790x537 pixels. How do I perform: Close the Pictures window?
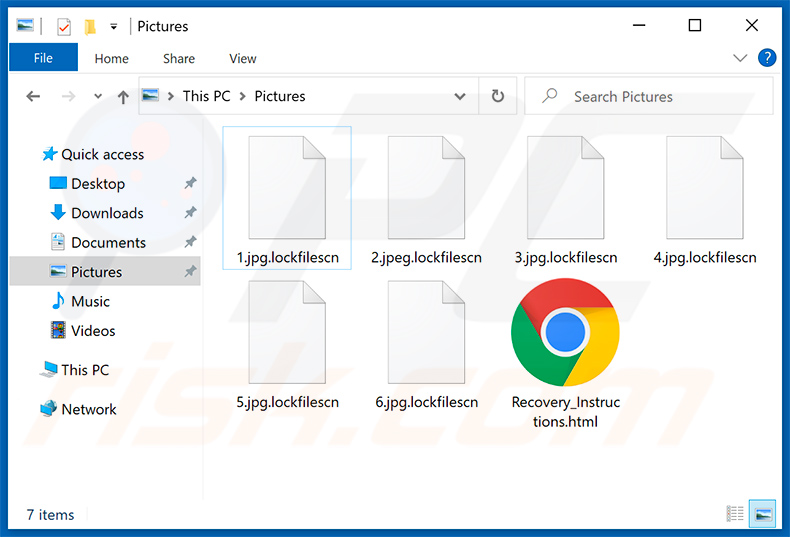click(x=751, y=25)
